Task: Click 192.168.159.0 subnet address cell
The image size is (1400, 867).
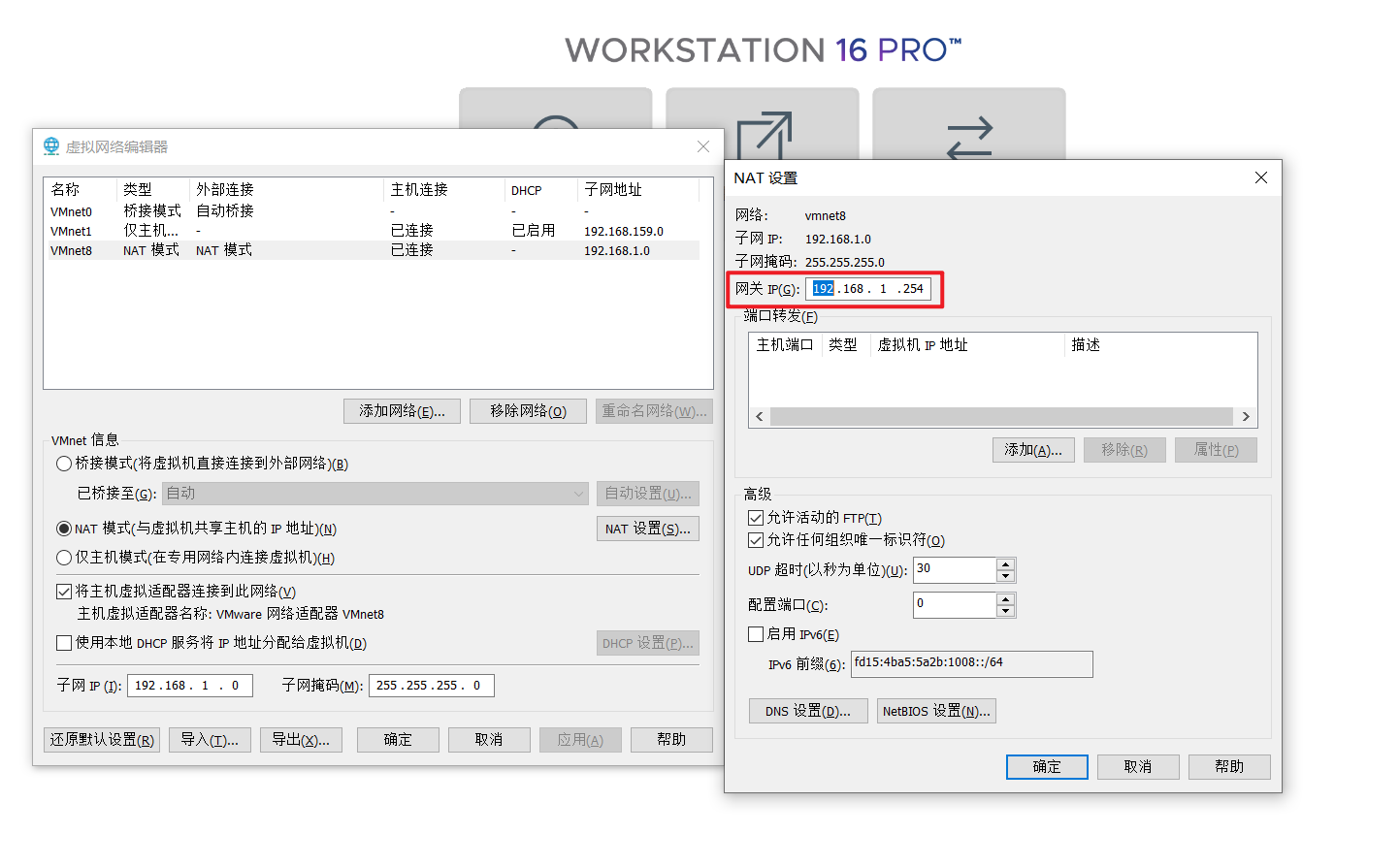Action: (624, 231)
